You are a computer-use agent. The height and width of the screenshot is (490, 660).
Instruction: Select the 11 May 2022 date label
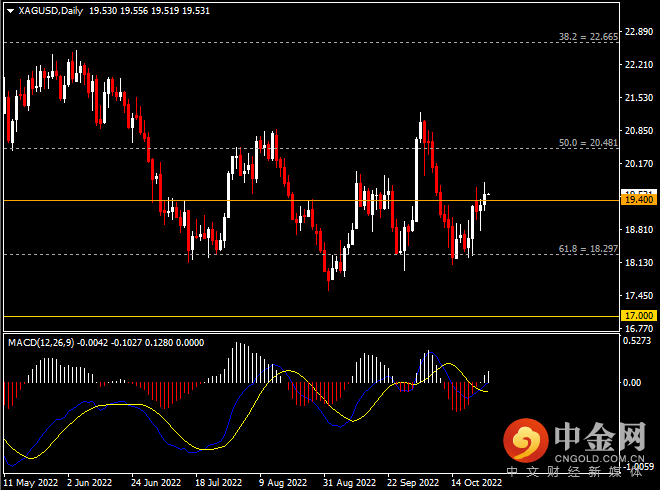click(x=31, y=482)
